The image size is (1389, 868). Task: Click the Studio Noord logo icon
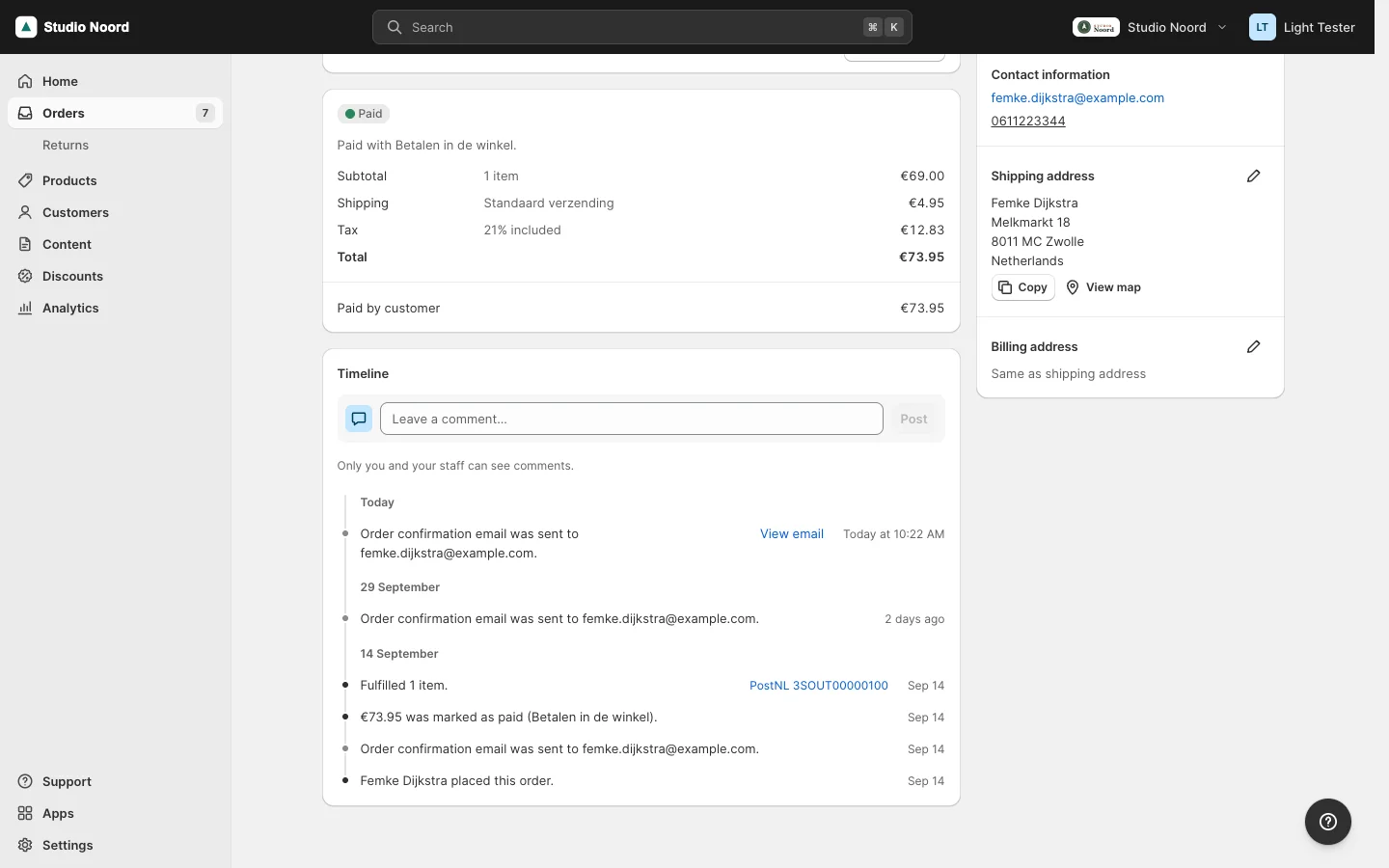[26, 27]
